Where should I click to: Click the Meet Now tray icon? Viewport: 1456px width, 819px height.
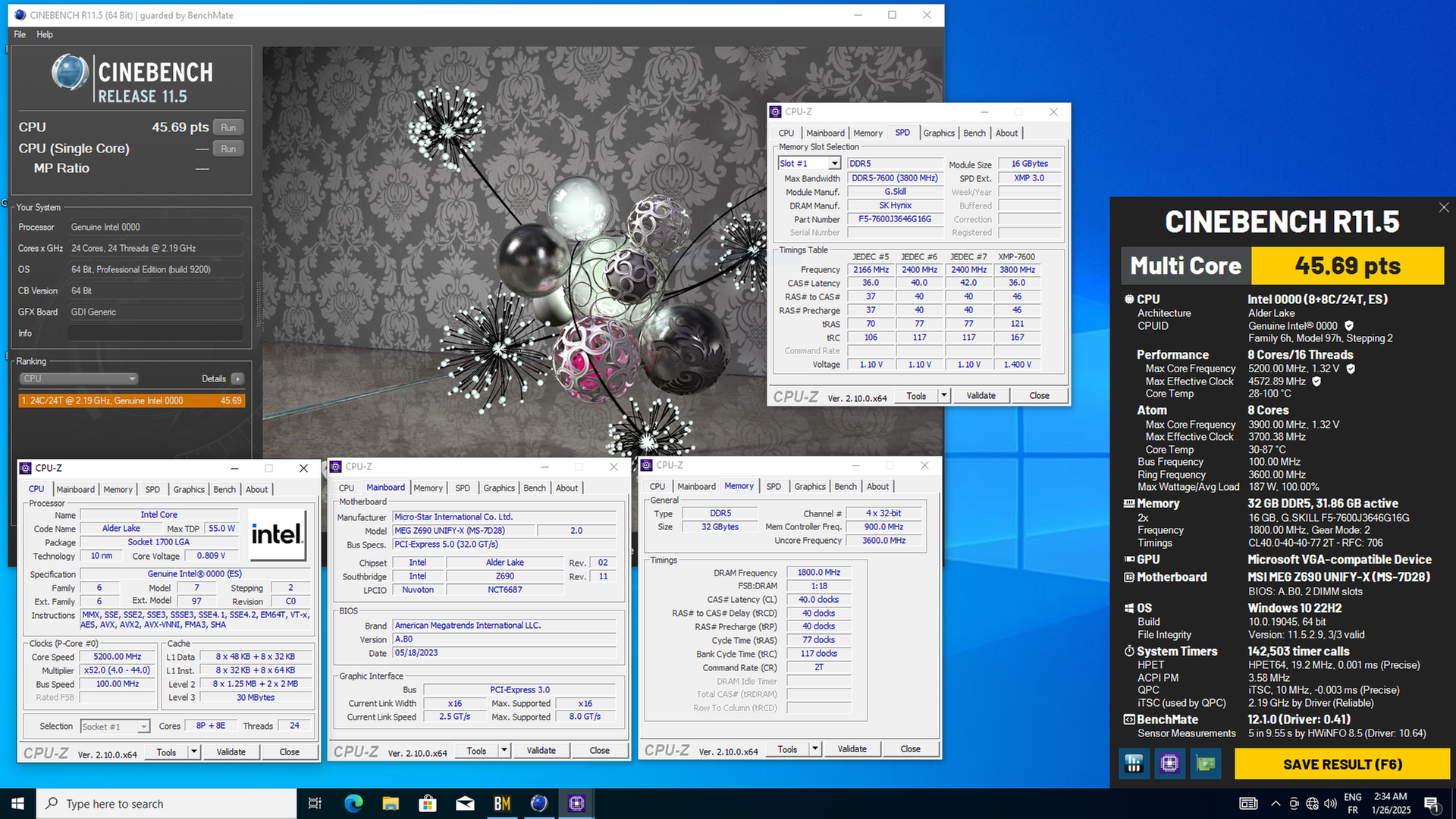tap(1294, 804)
